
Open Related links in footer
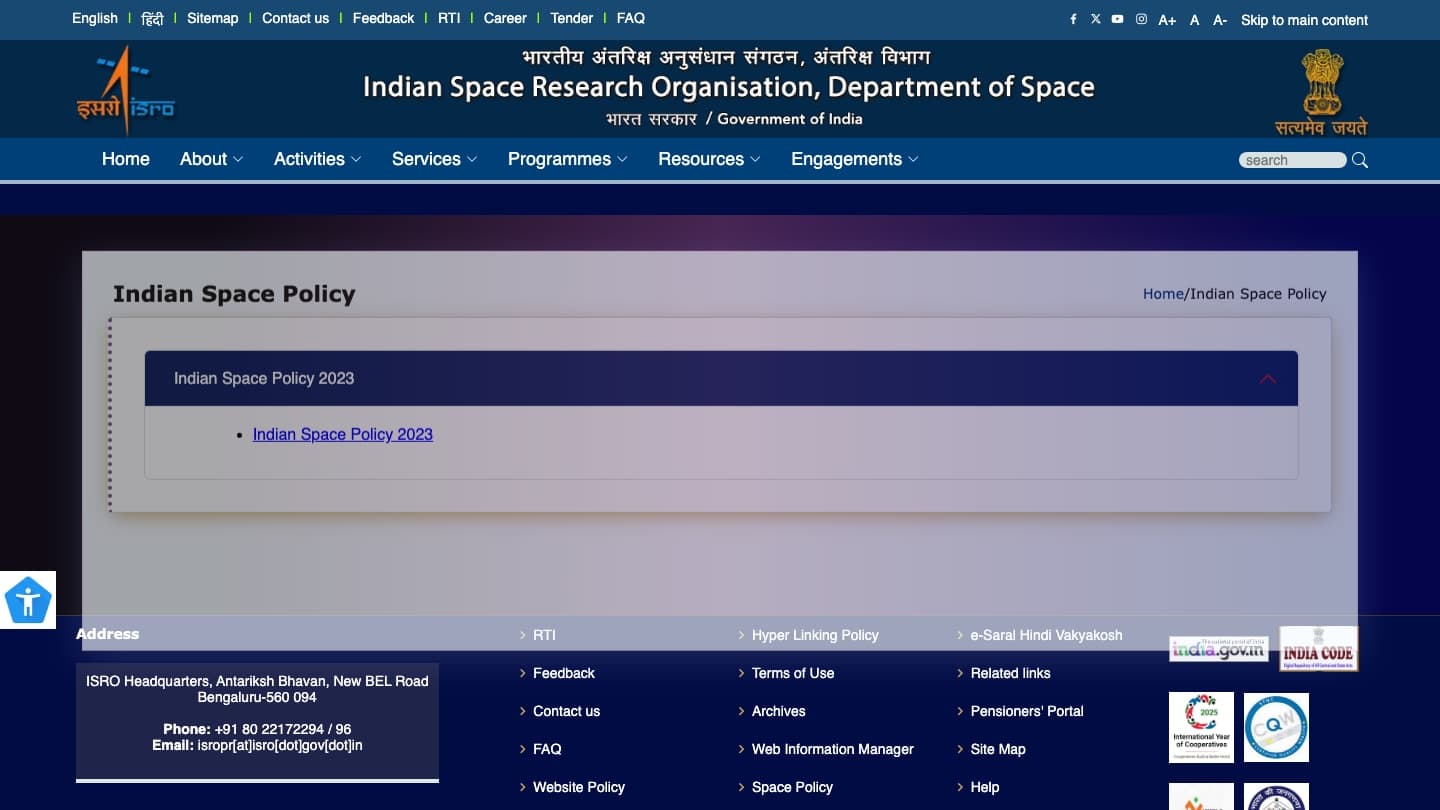[x=1010, y=673]
